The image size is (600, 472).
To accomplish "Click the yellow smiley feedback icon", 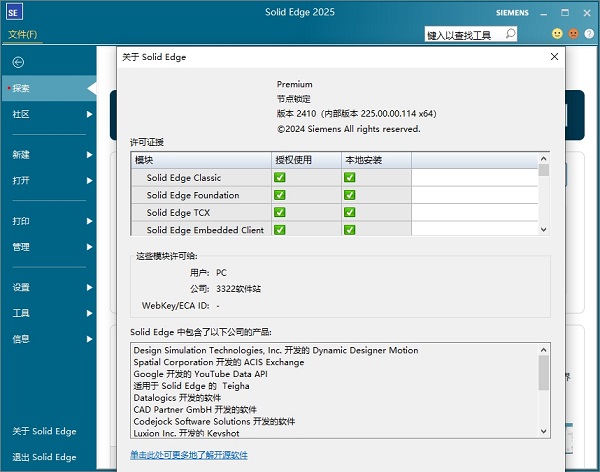I will pos(557,34).
